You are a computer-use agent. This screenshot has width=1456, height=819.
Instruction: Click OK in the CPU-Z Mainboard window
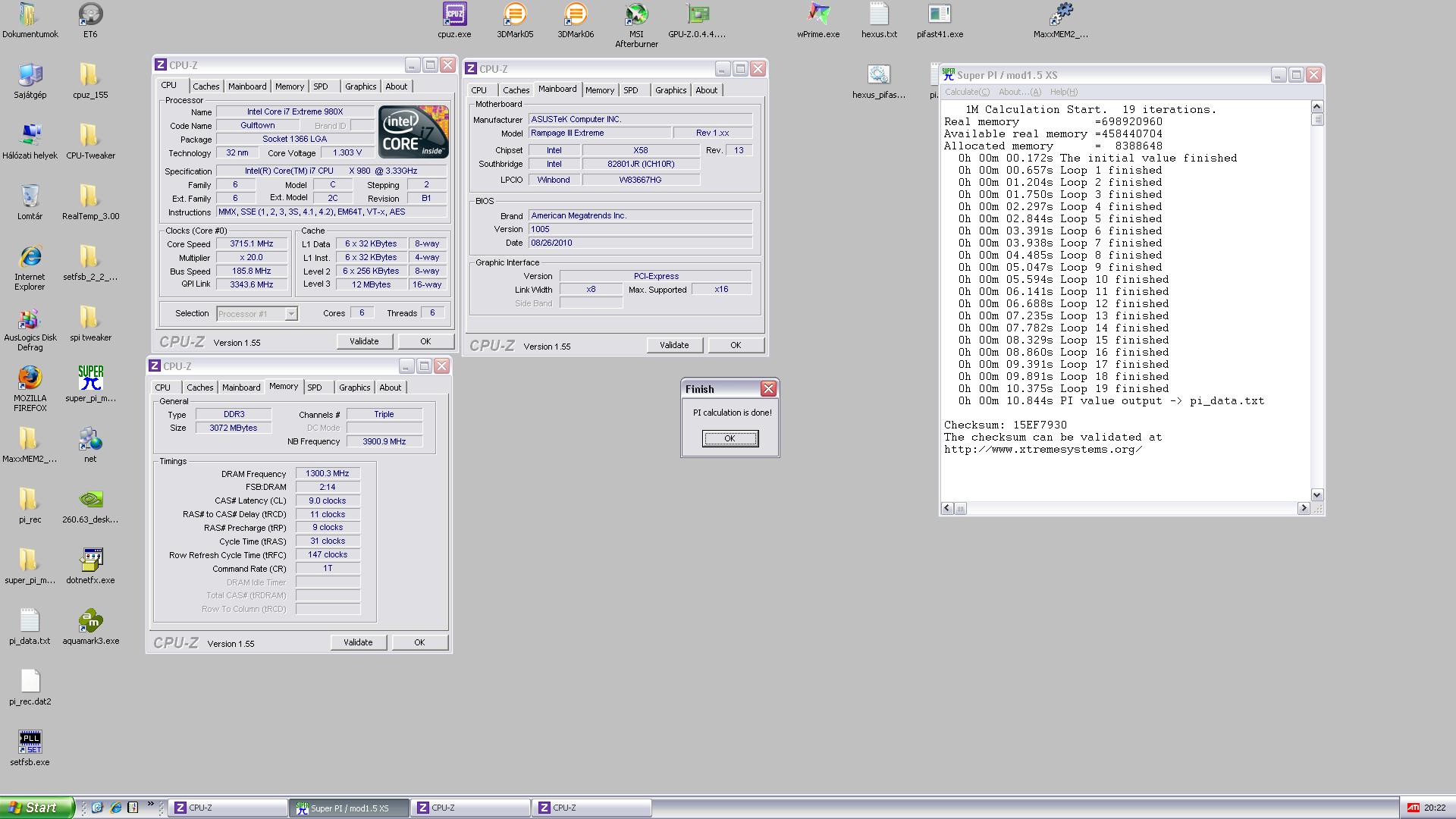pyautogui.click(x=736, y=345)
